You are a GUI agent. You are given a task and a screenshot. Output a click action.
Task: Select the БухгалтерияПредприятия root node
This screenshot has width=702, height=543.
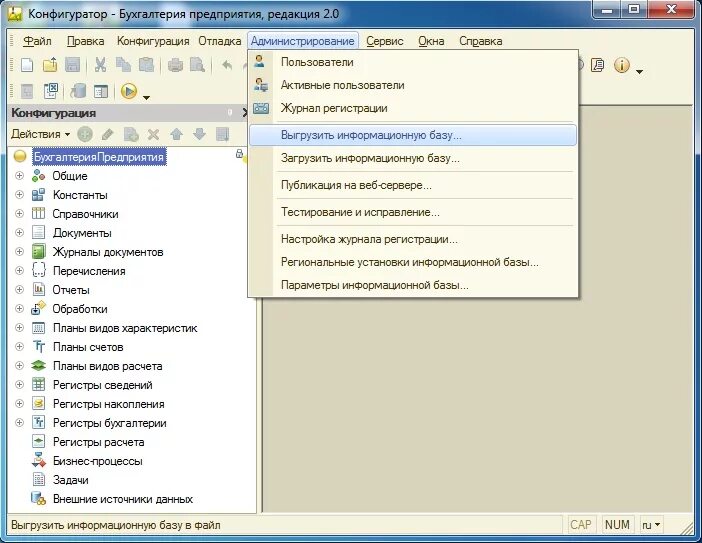point(99,157)
